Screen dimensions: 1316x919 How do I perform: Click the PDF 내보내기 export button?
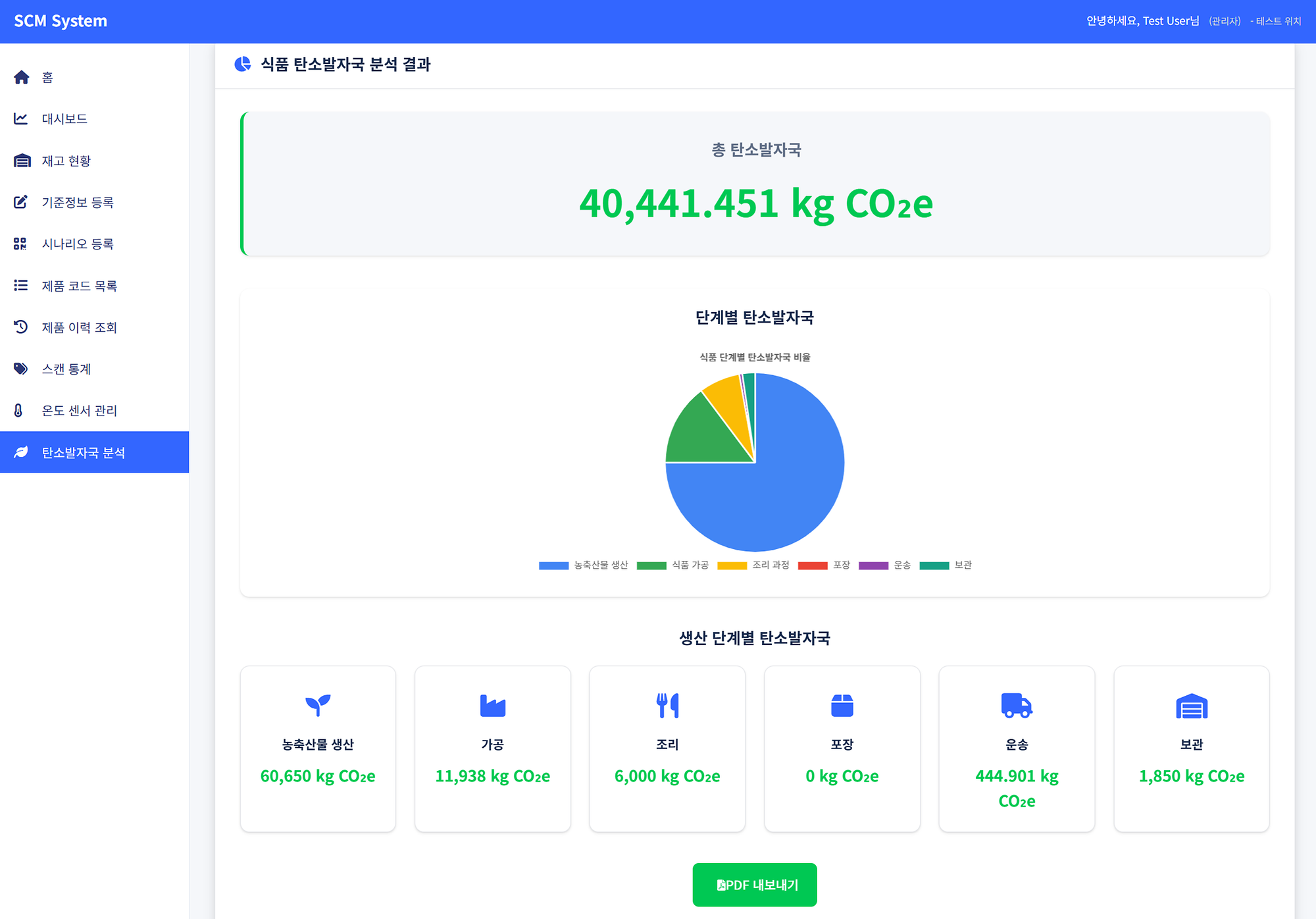click(754, 884)
